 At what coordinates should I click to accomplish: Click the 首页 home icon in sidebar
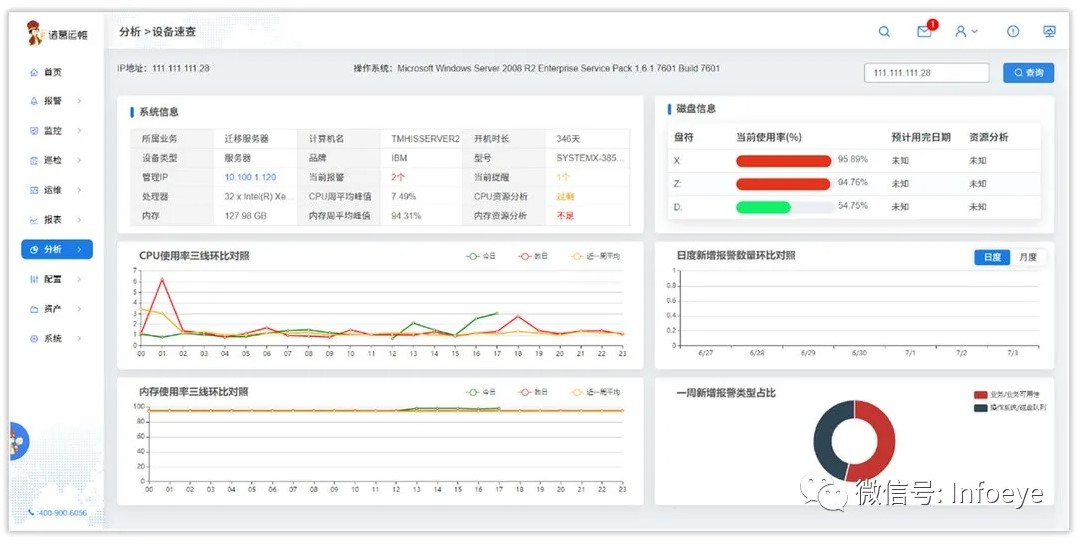pyautogui.click(x=34, y=72)
